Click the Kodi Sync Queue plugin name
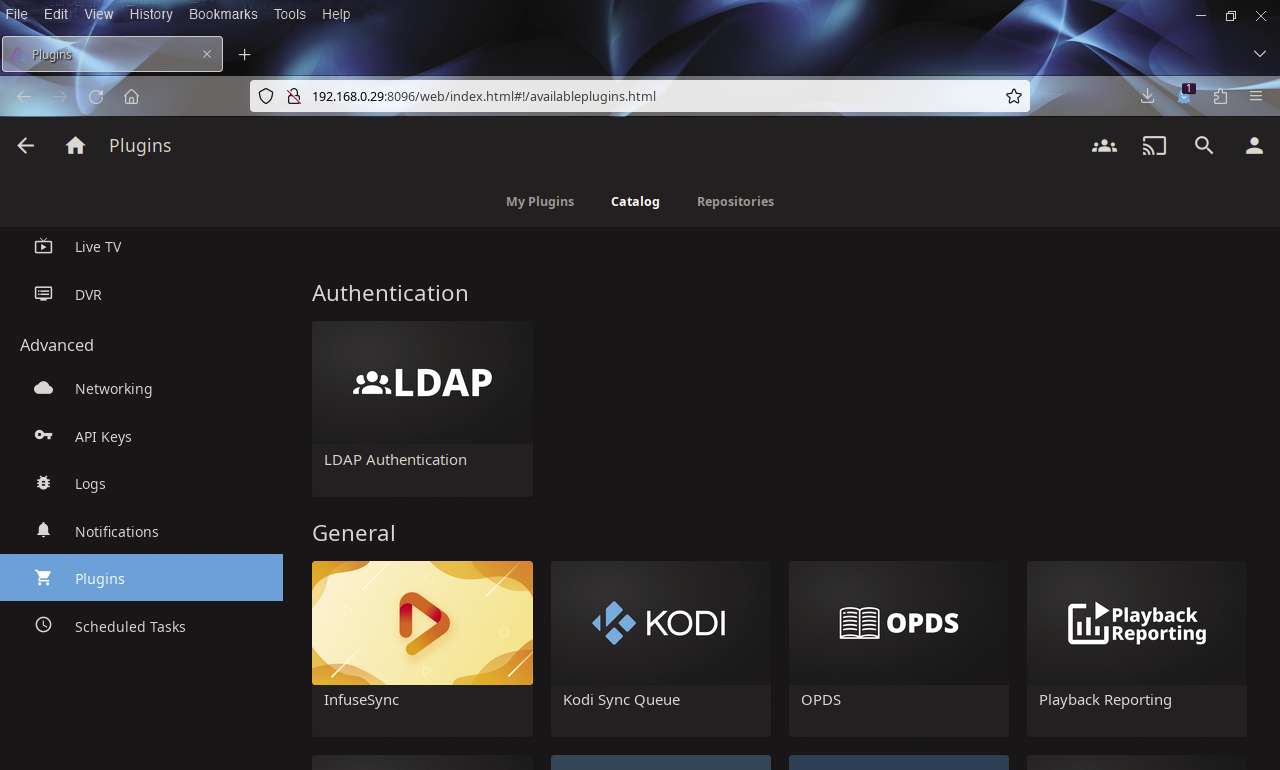 tap(621, 700)
